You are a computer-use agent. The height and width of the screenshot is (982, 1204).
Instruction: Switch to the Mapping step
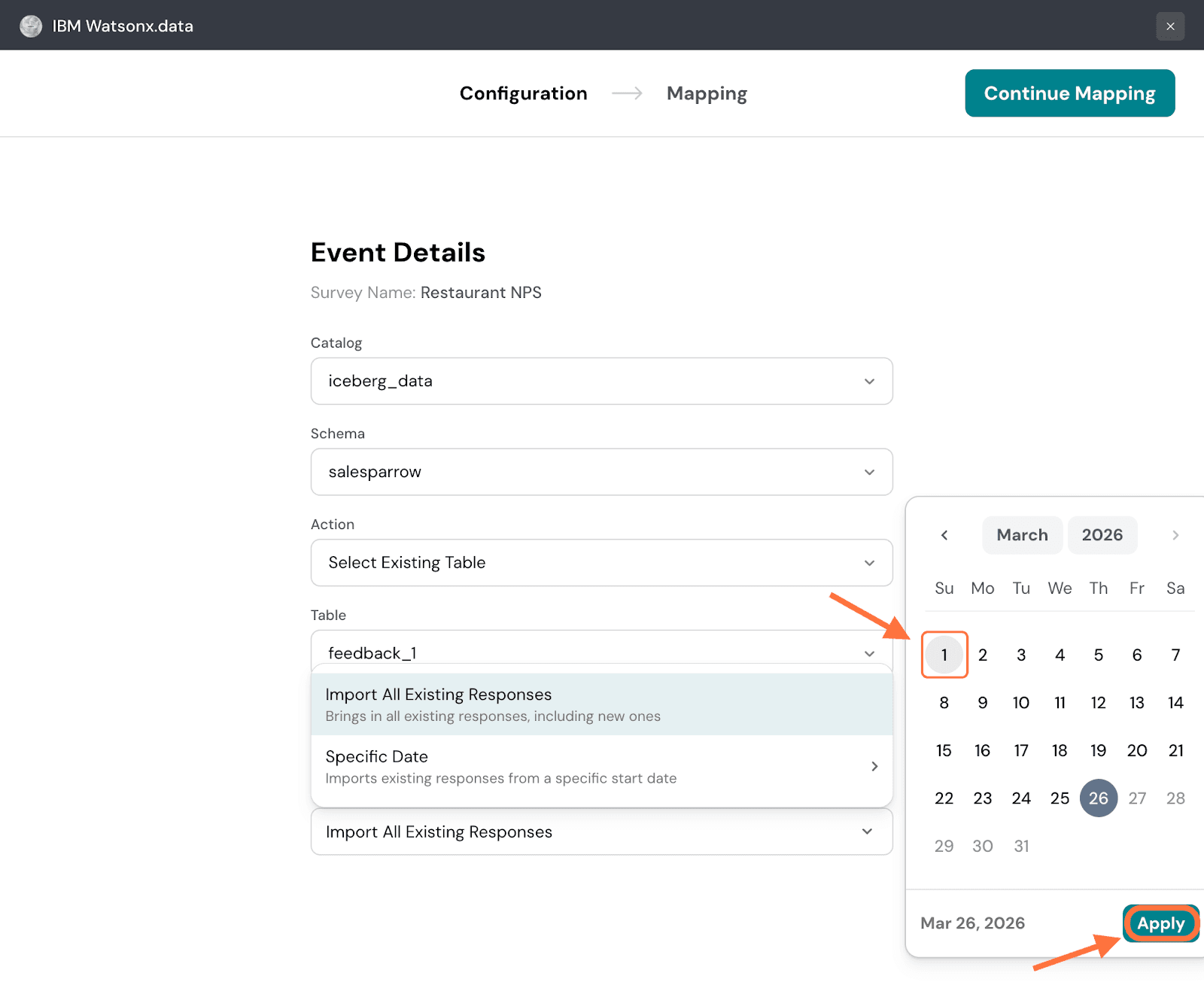[x=707, y=93]
